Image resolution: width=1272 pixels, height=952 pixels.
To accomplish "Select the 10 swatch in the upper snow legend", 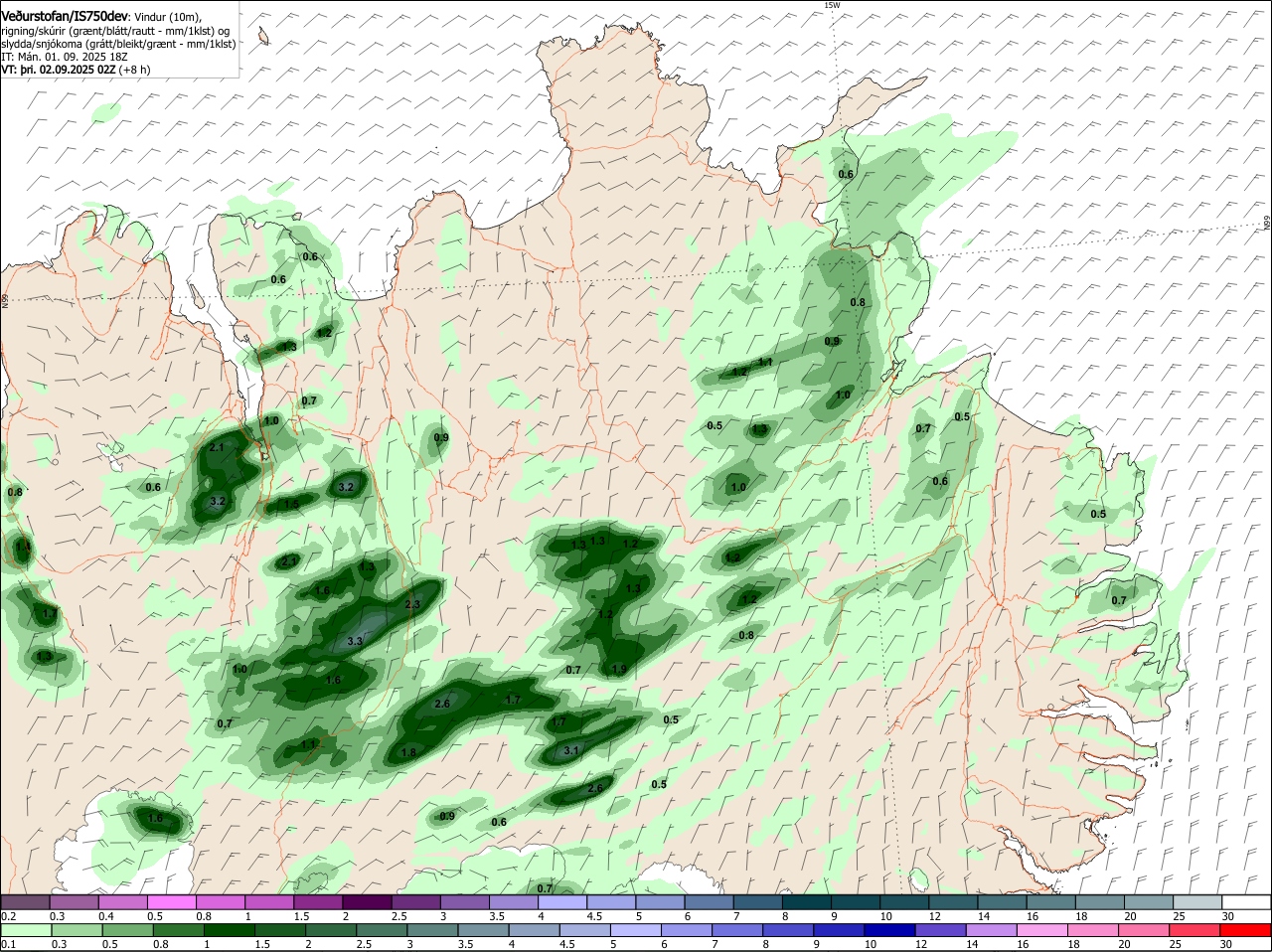I will tap(903, 902).
